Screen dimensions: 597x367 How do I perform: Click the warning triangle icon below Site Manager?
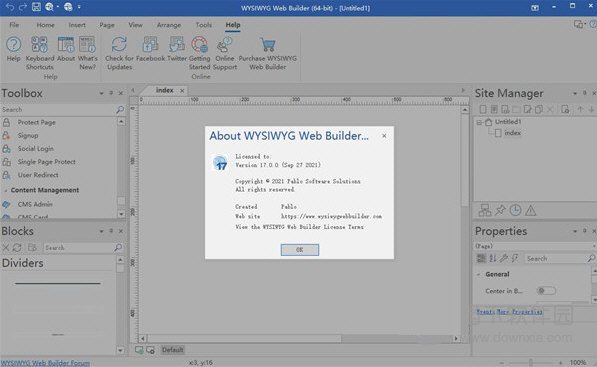coord(530,210)
